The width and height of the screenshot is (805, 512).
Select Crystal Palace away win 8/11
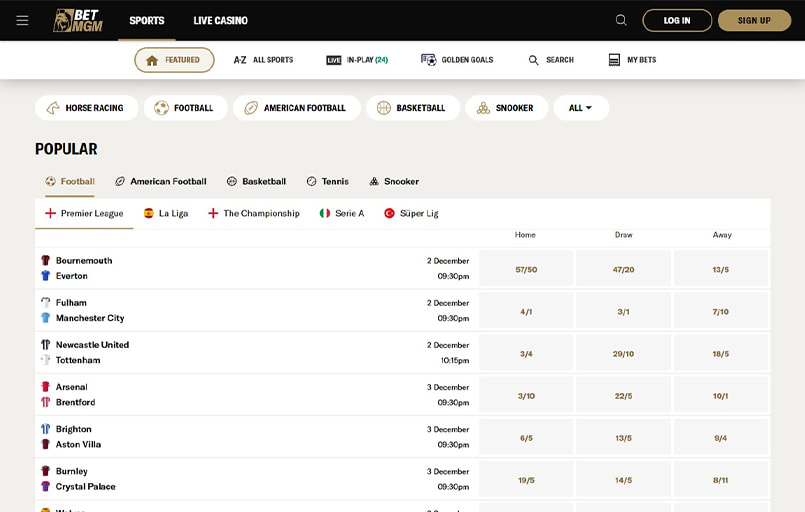coord(721,479)
